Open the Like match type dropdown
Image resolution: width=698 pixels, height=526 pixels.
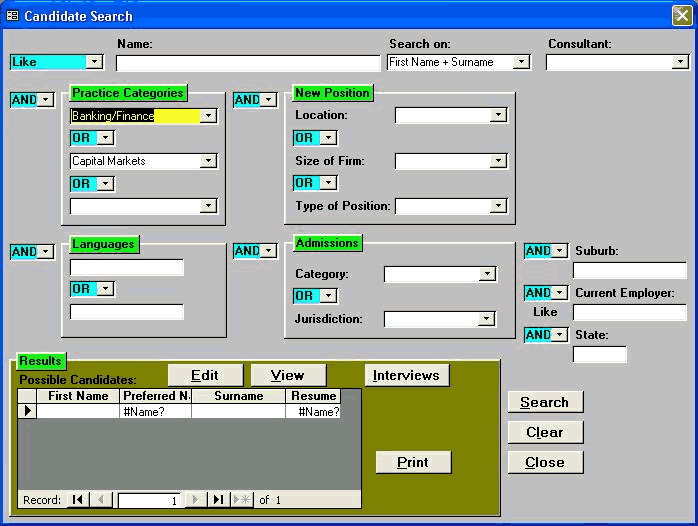click(94, 62)
